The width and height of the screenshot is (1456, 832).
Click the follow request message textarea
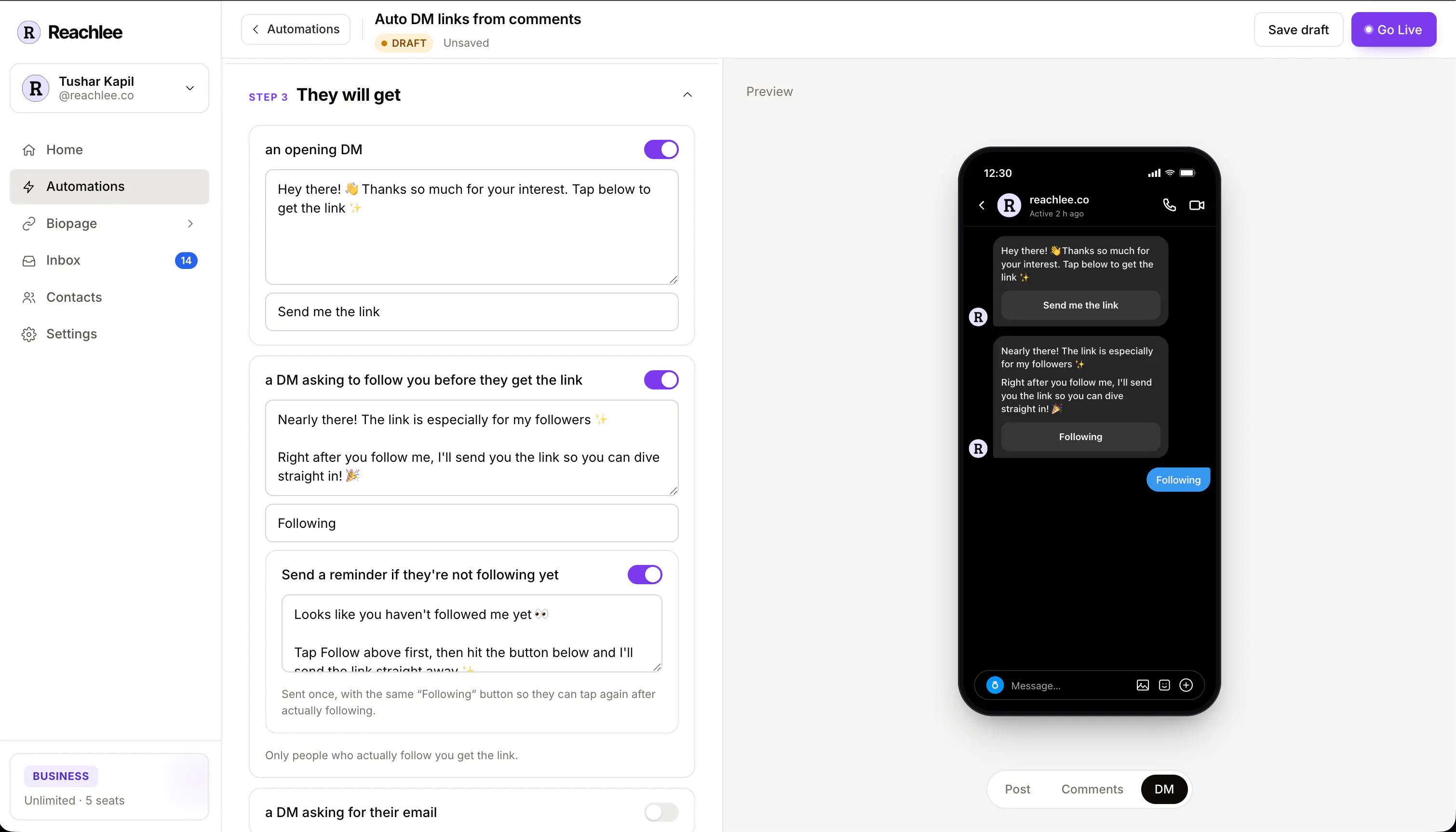(472, 447)
